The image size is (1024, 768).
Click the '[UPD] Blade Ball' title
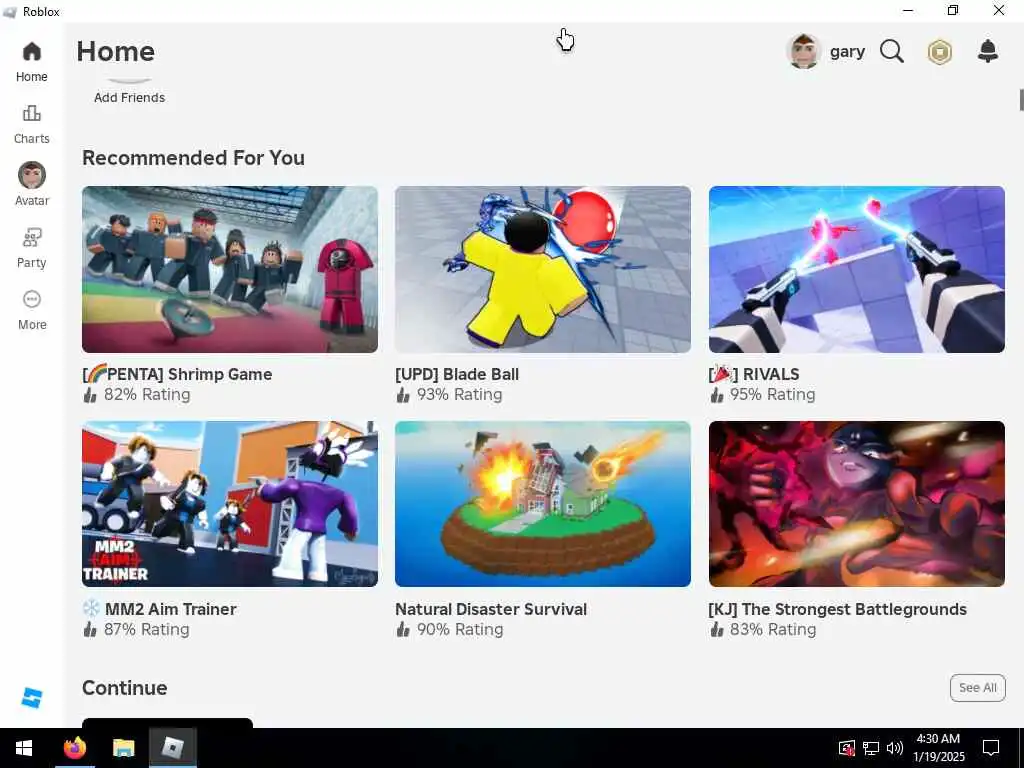457,374
